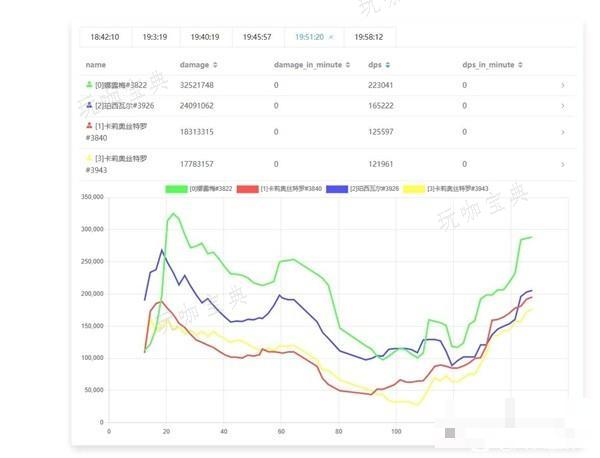Expand row with damage 24091062
This screenshot has width=600, height=458.
[562, 106]
